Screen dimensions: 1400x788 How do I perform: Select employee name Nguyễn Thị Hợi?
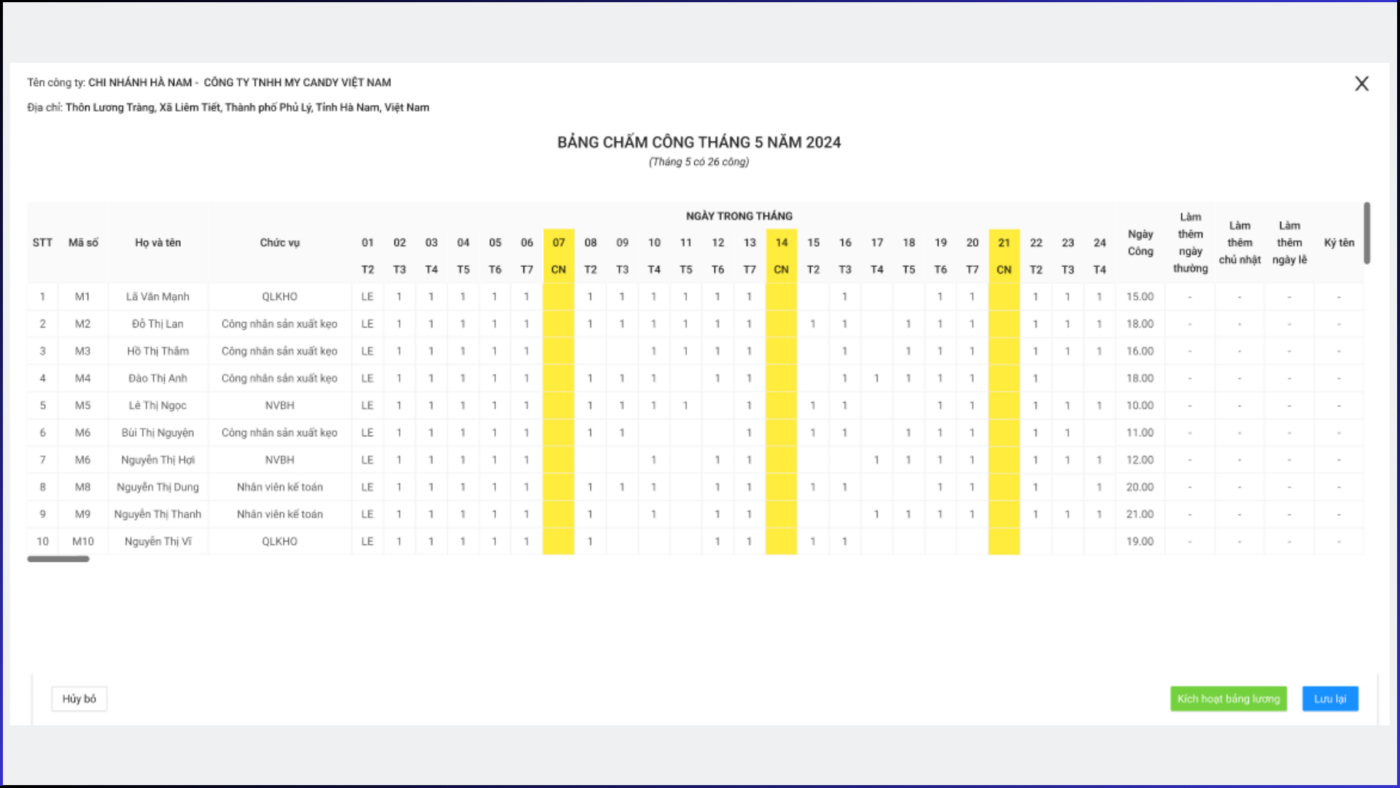pyautogui.click(x=158, y=460)
